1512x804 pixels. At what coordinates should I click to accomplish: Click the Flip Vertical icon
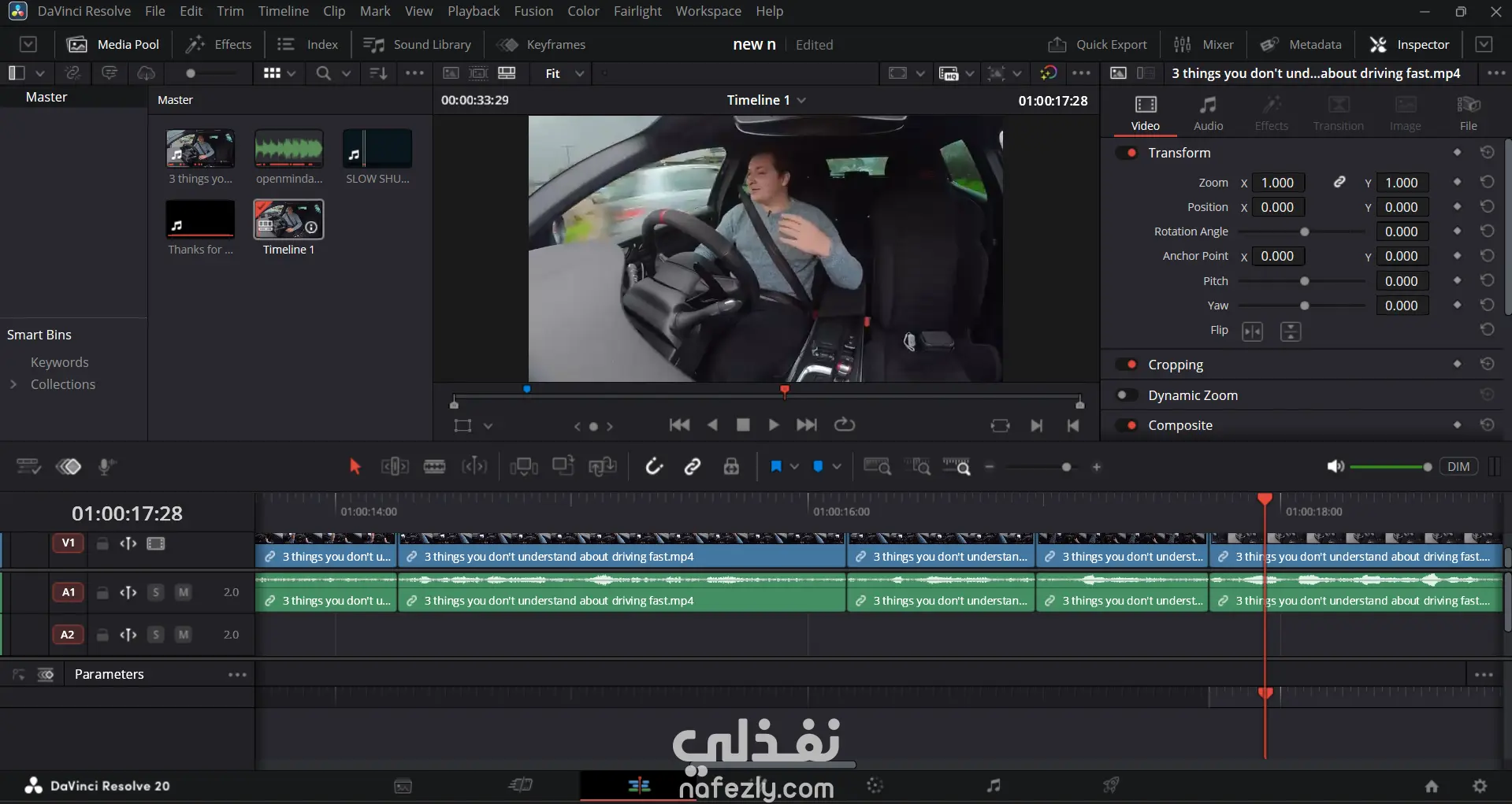pos(1291,332)
